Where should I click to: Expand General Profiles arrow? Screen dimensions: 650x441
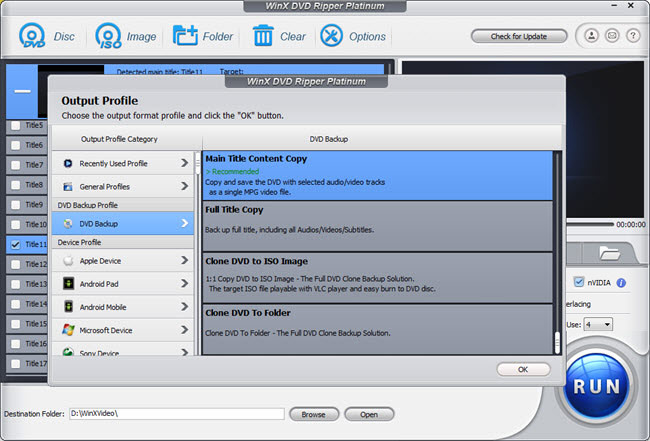pos(185,187)
